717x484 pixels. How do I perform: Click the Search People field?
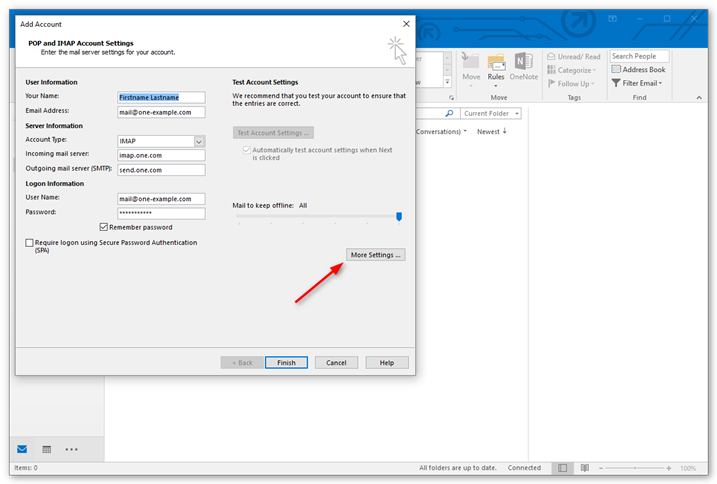(x=639, y=56)
